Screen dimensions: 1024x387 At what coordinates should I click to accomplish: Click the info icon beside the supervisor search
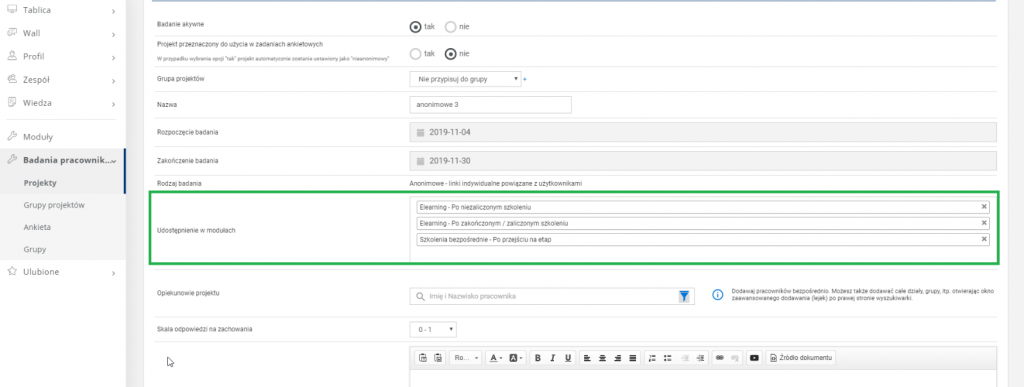[x=717, y=296]
